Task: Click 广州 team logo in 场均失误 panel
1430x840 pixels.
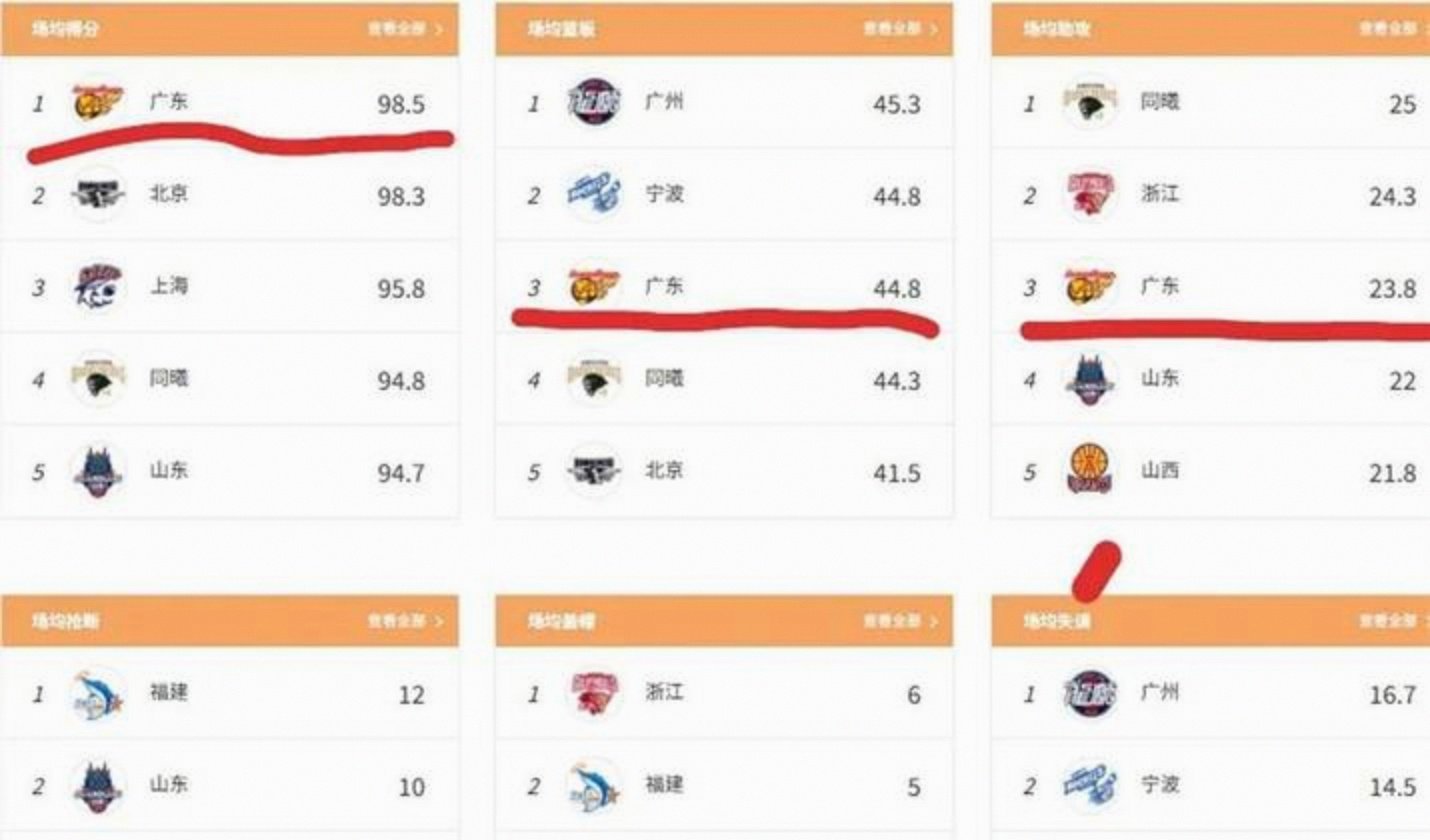Action: point(1090,694)
